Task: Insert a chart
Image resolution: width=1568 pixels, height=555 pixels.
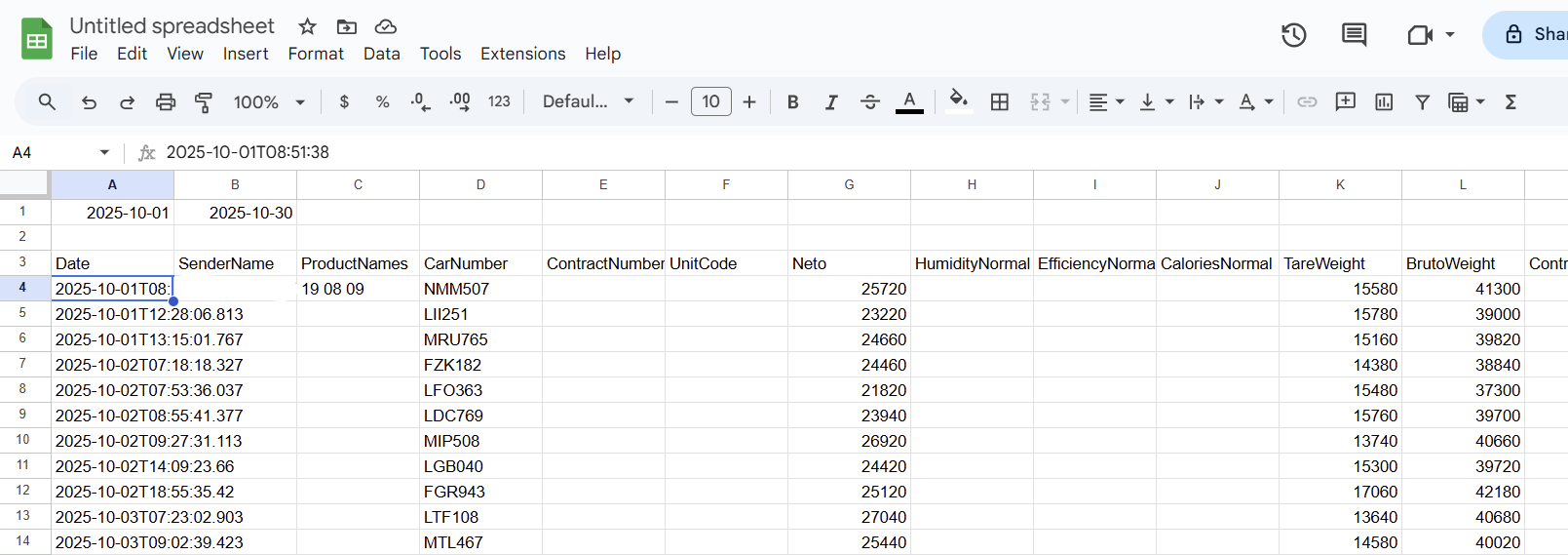Action: (x=1383, y=101)
